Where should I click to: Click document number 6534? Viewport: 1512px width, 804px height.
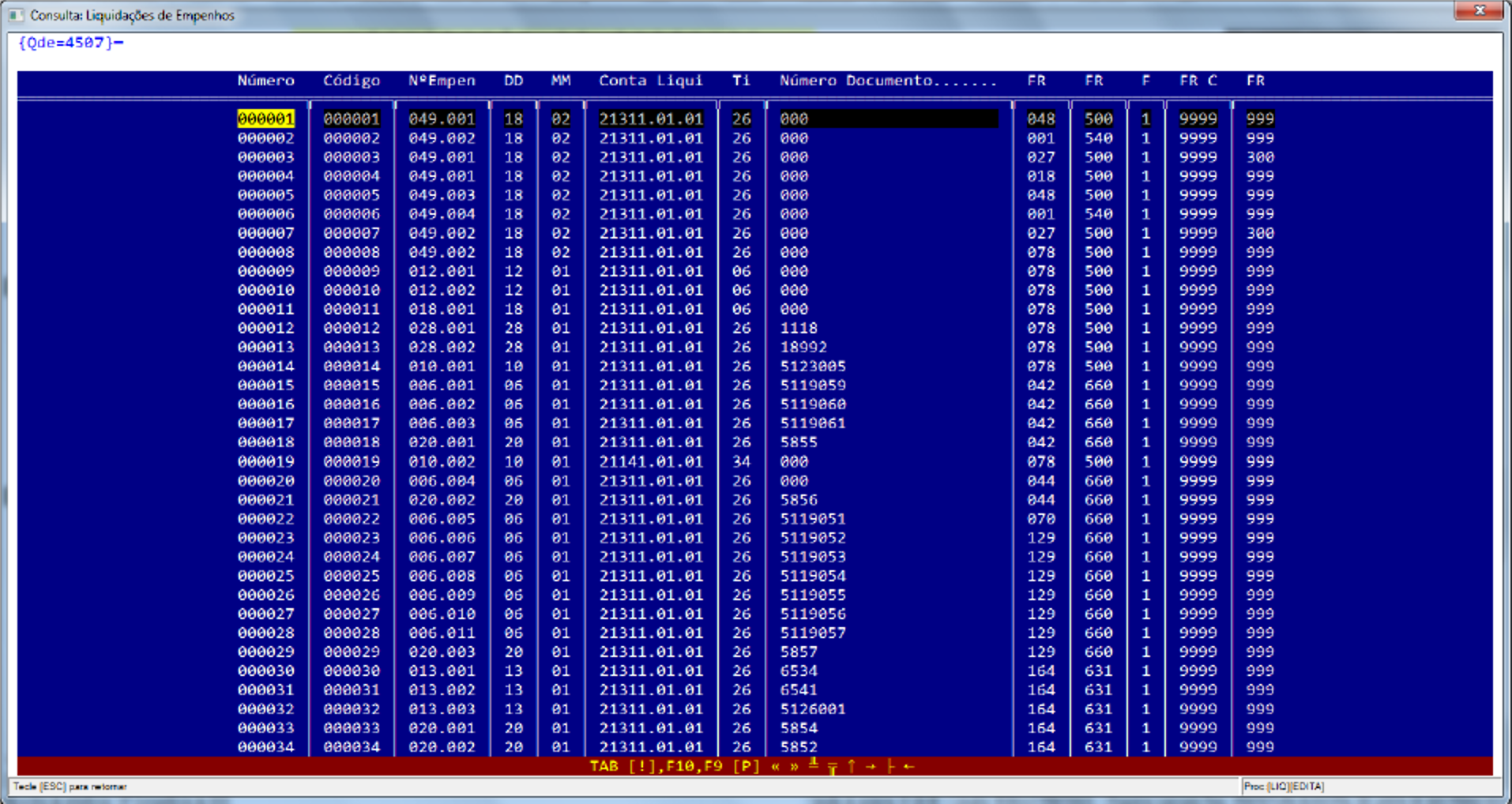(799, 671)
